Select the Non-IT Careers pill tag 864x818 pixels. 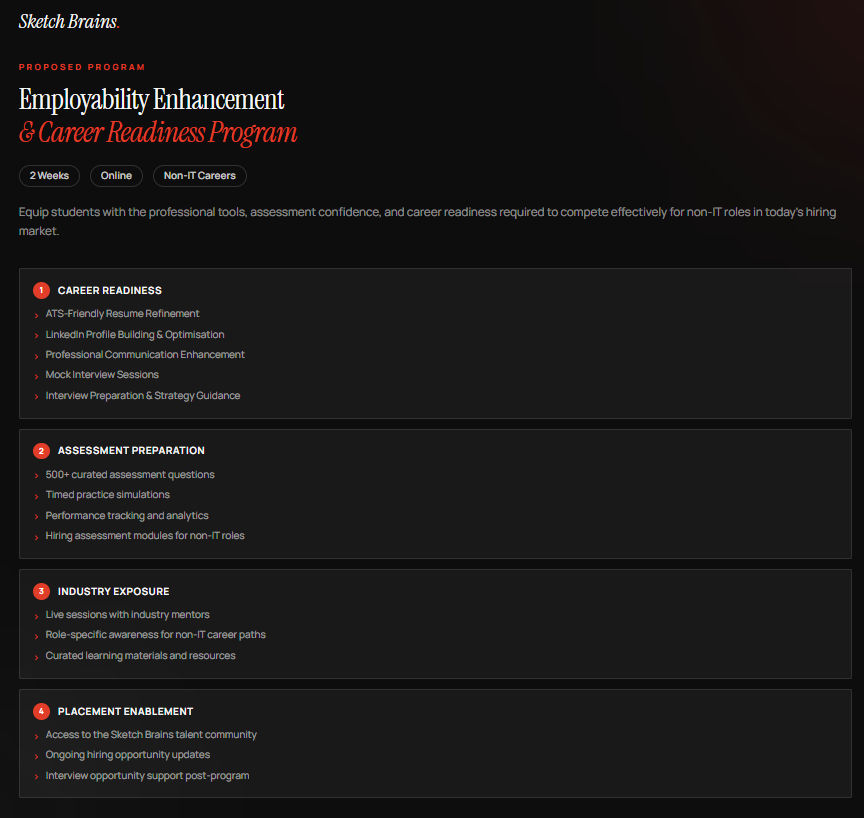point(199,176)
